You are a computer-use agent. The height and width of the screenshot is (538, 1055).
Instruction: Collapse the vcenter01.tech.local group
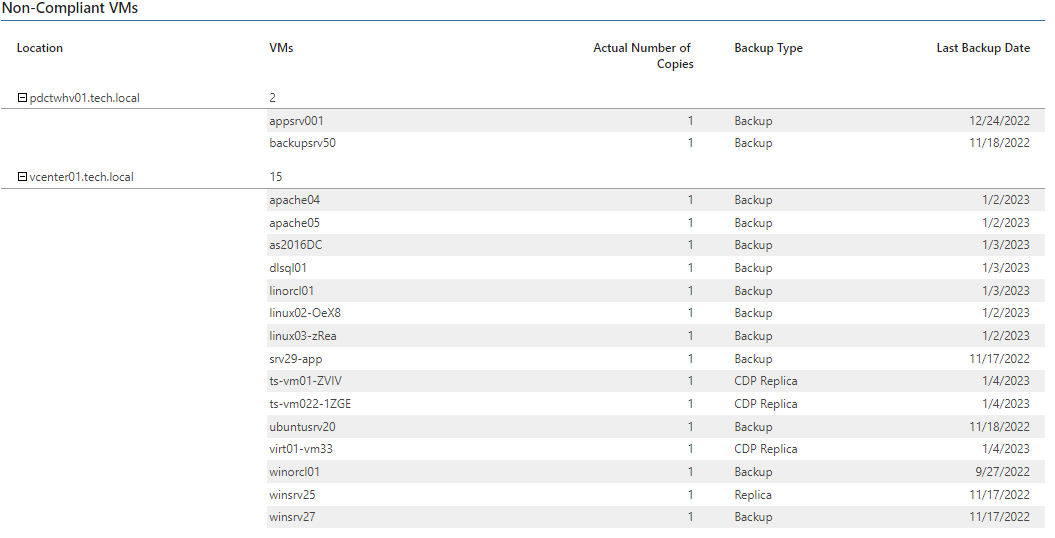tap(22, 178)
